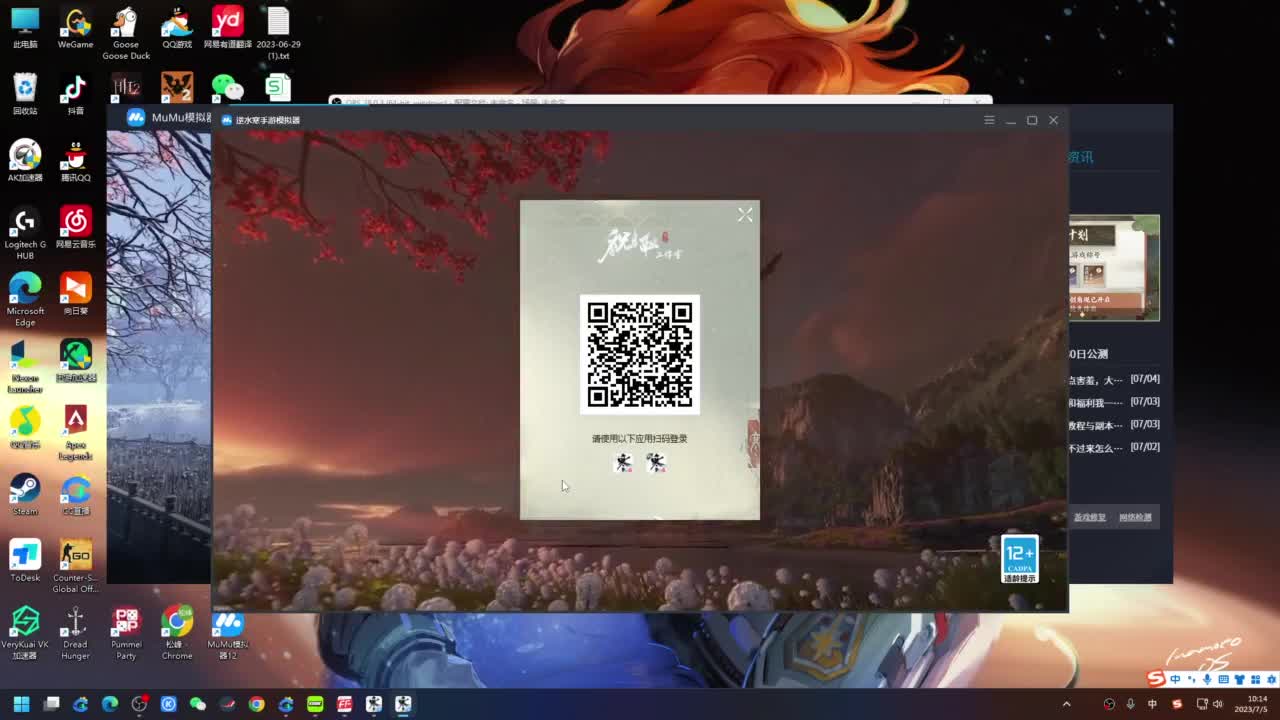The height and width of the screenshot is (720, 1280).
Task: Launch the Pummel Party desktop shortcut
Action: pyautogui.click(x=126, y=633)
